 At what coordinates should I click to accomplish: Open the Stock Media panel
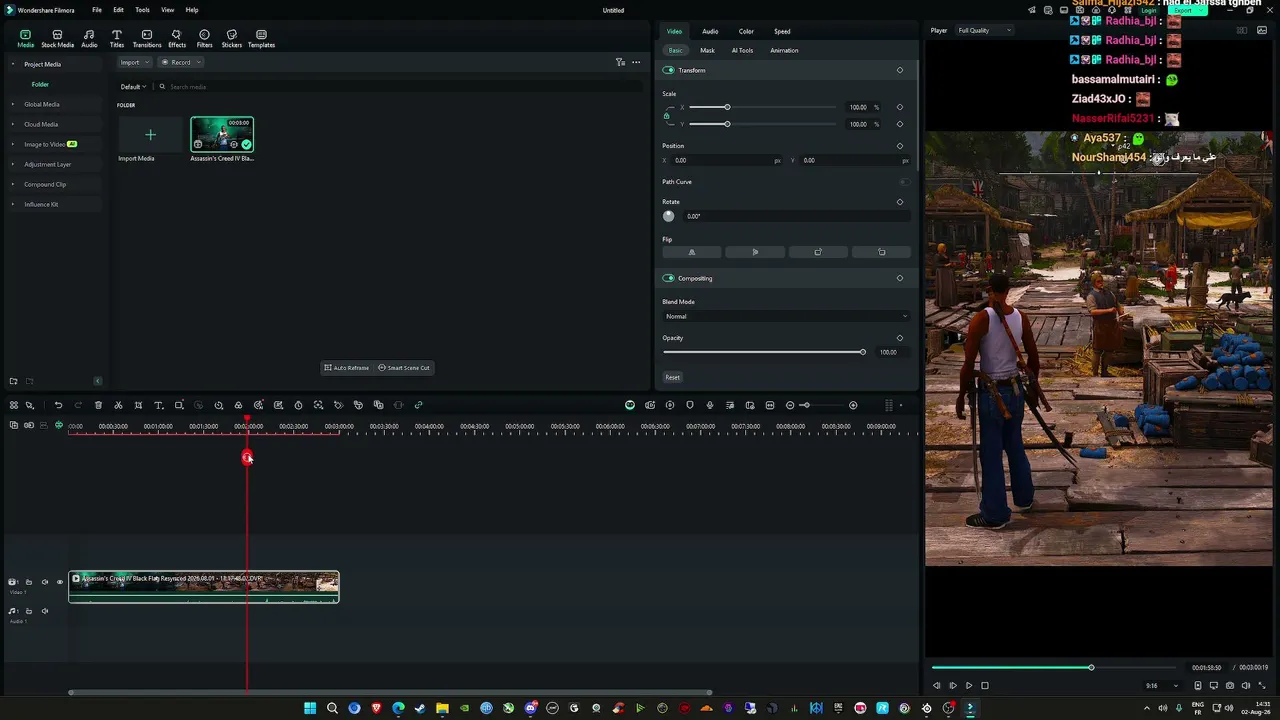coord(57,38)
